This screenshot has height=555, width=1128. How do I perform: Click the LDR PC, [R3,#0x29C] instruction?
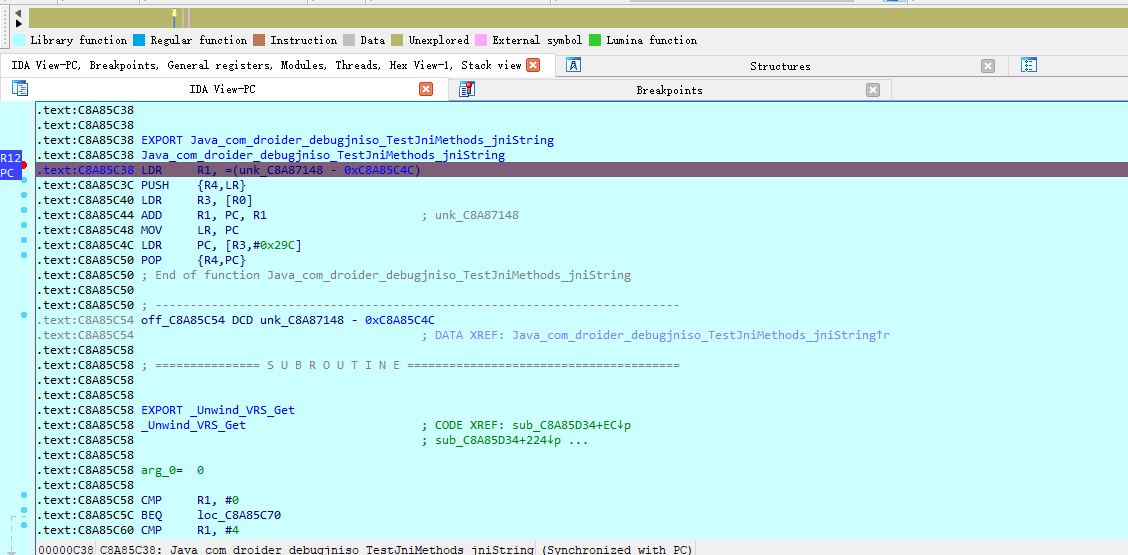(x=222, y=245)
